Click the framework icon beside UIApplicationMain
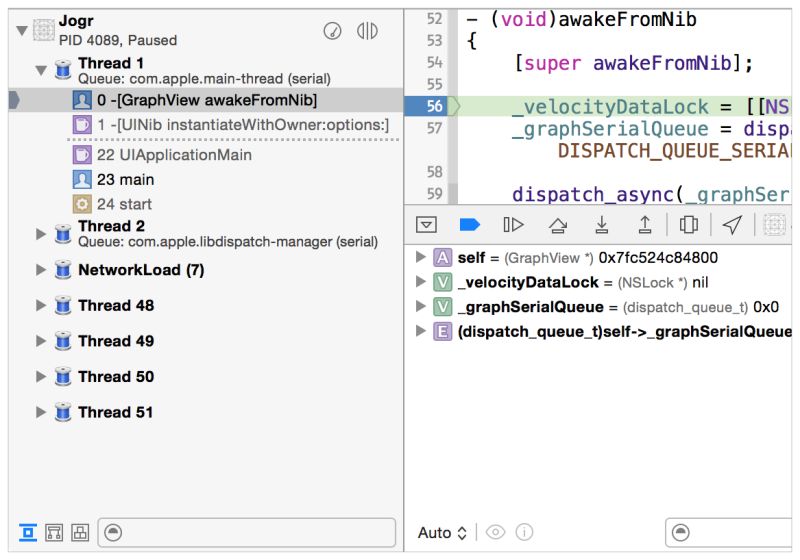The width and height of the screenshot is (800, 560). point(82,155)
